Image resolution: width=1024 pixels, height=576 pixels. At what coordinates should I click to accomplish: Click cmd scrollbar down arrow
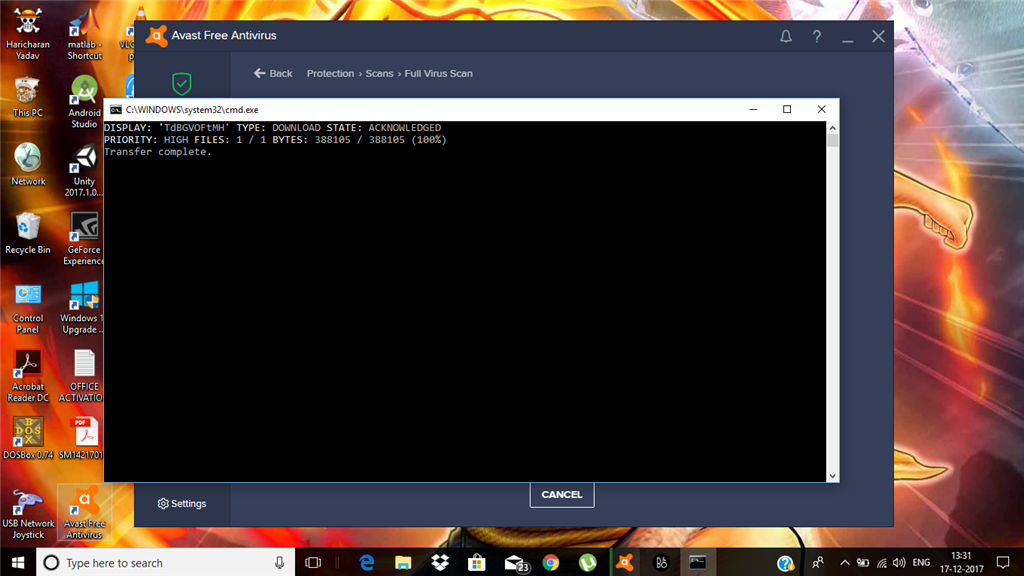tap(832, 476)
